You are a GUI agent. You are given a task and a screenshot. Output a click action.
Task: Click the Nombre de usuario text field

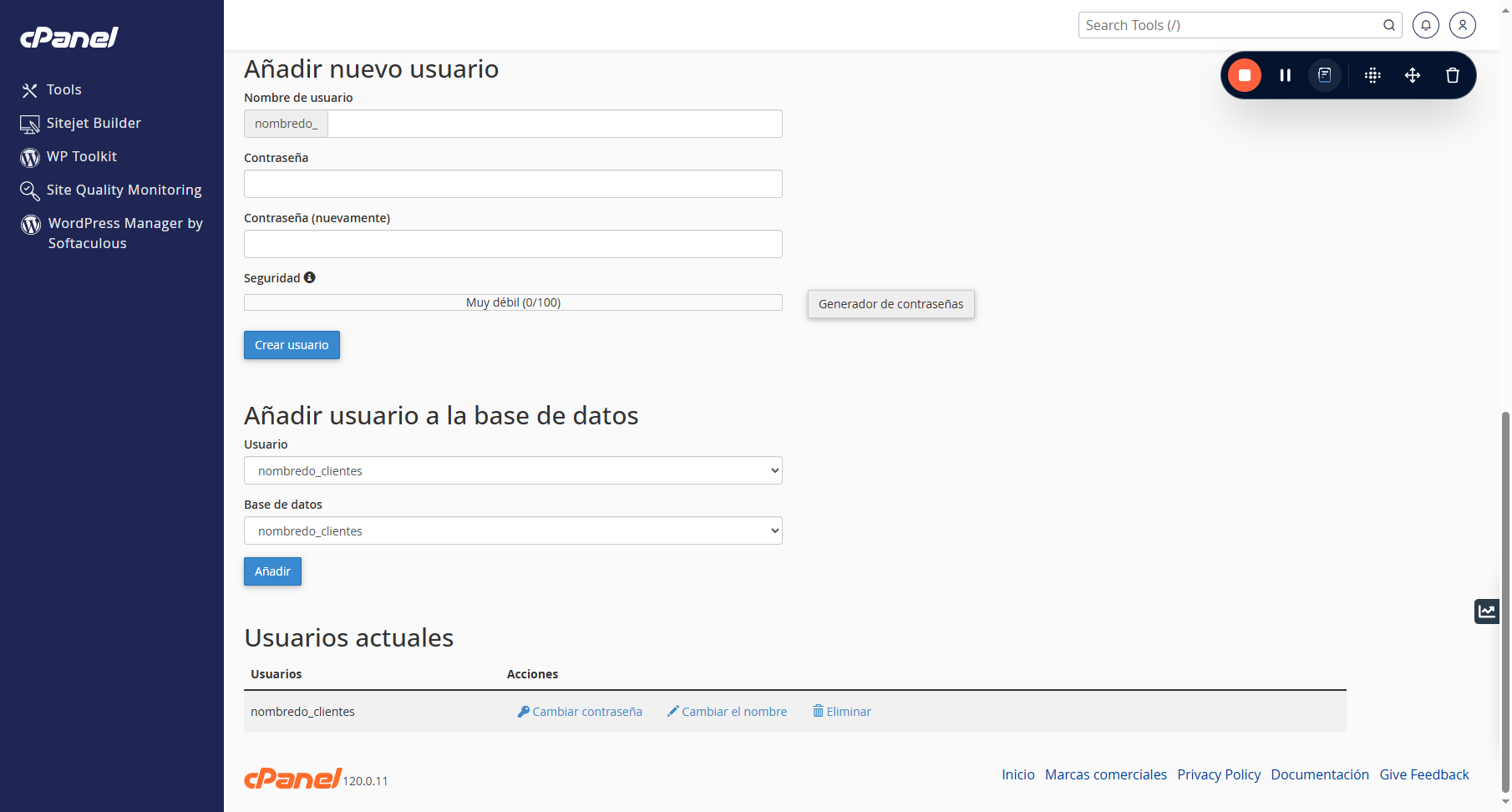[555, 124]
